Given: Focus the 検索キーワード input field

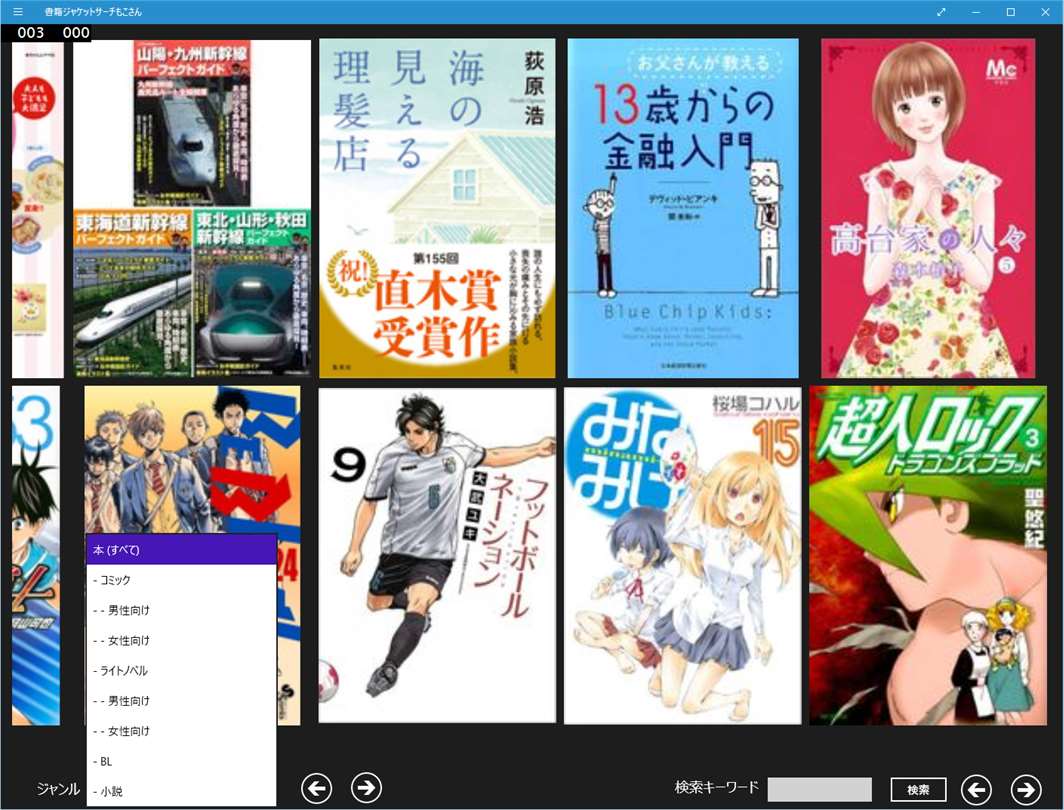Looking at the screenshot, I should point(820,790).
